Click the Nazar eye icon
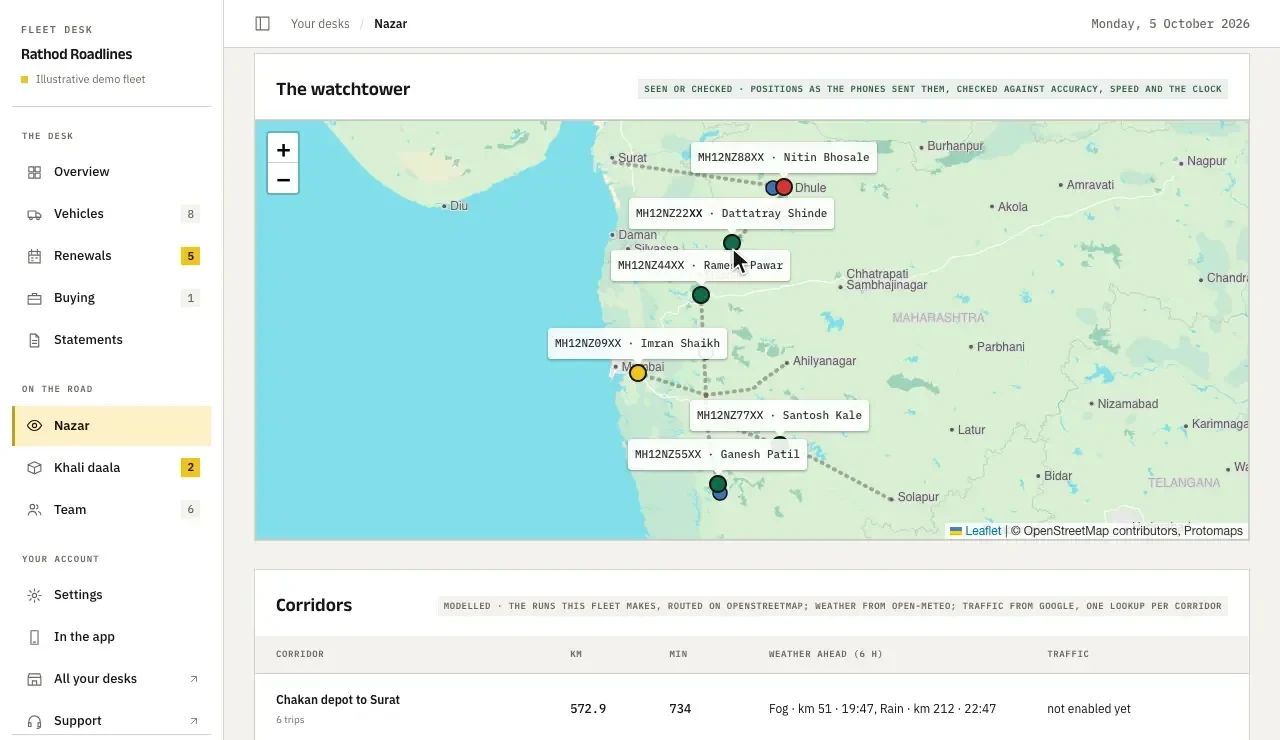1280x740 pixels. [34, 426]
